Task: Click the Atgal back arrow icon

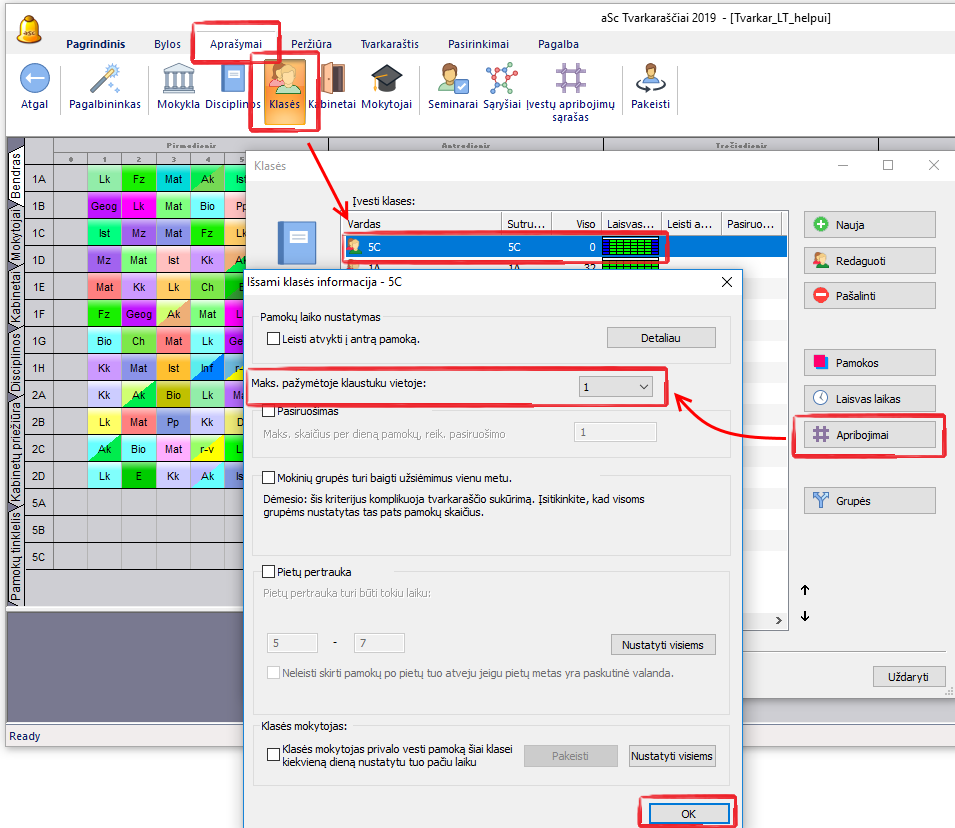Action: 34,80
